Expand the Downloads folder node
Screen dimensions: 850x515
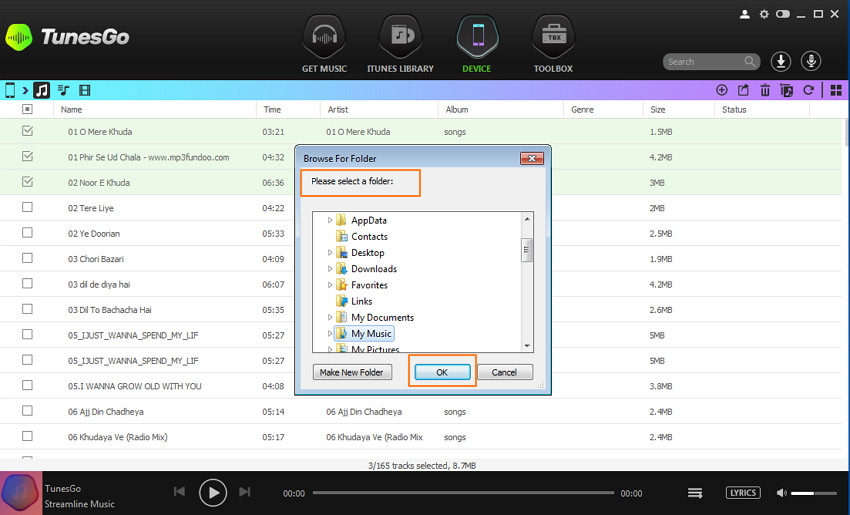click(329, 269)
